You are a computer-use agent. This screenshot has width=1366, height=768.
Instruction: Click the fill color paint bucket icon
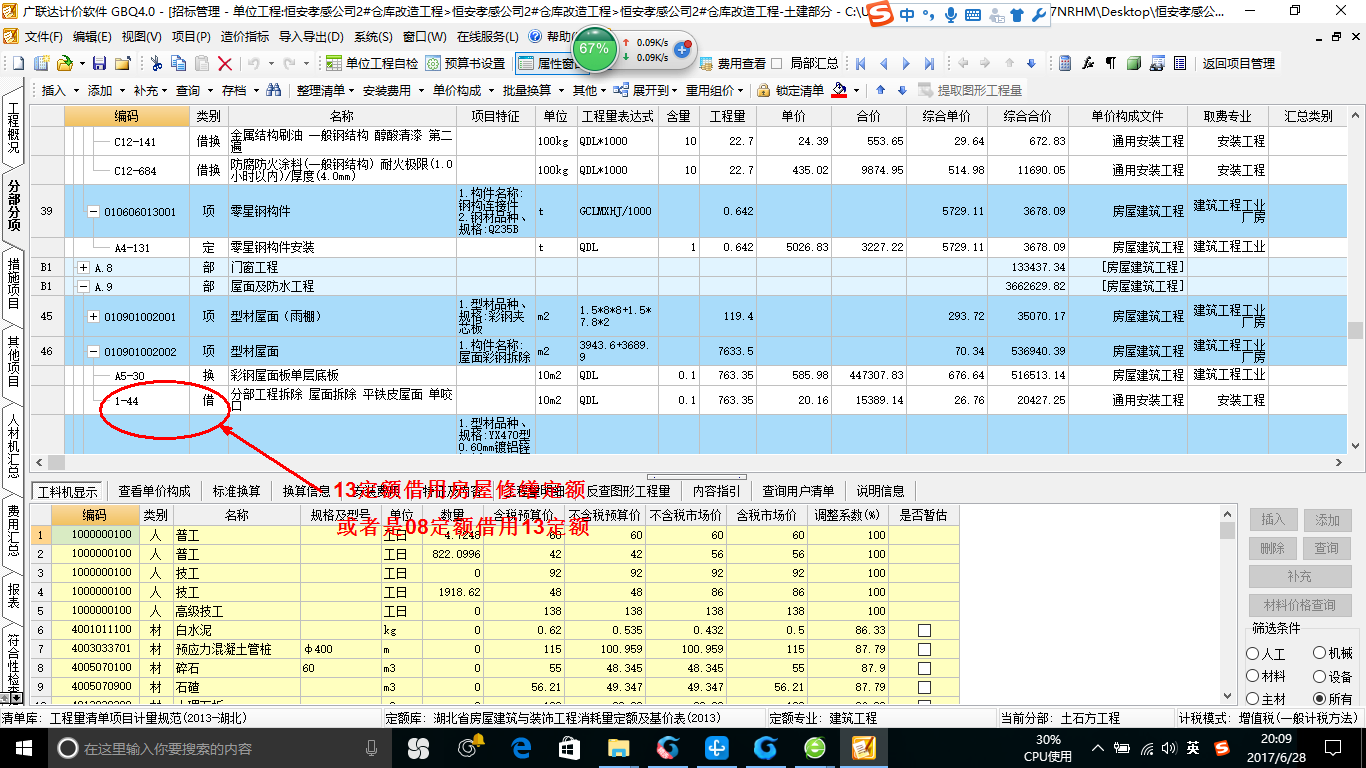[838, 90]
